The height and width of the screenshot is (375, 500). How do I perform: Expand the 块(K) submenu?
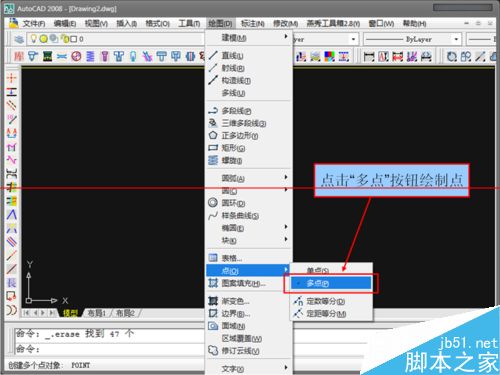coord(249,240)
